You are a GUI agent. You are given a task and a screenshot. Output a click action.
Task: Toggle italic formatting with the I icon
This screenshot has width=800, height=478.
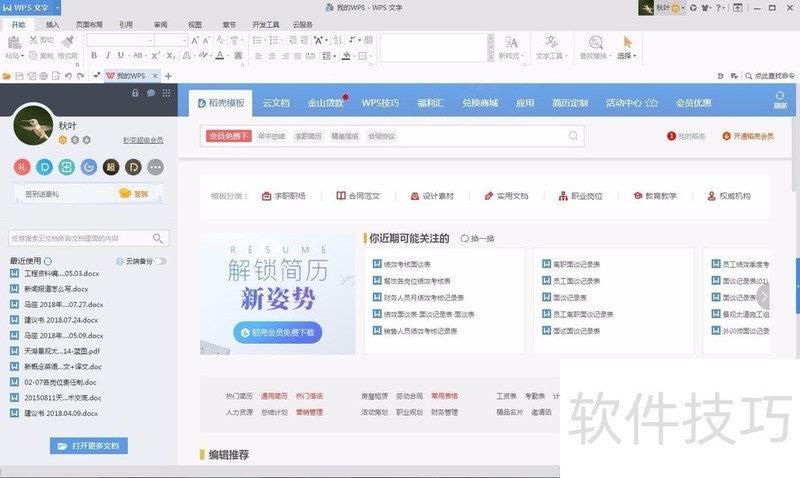[108, 55]
